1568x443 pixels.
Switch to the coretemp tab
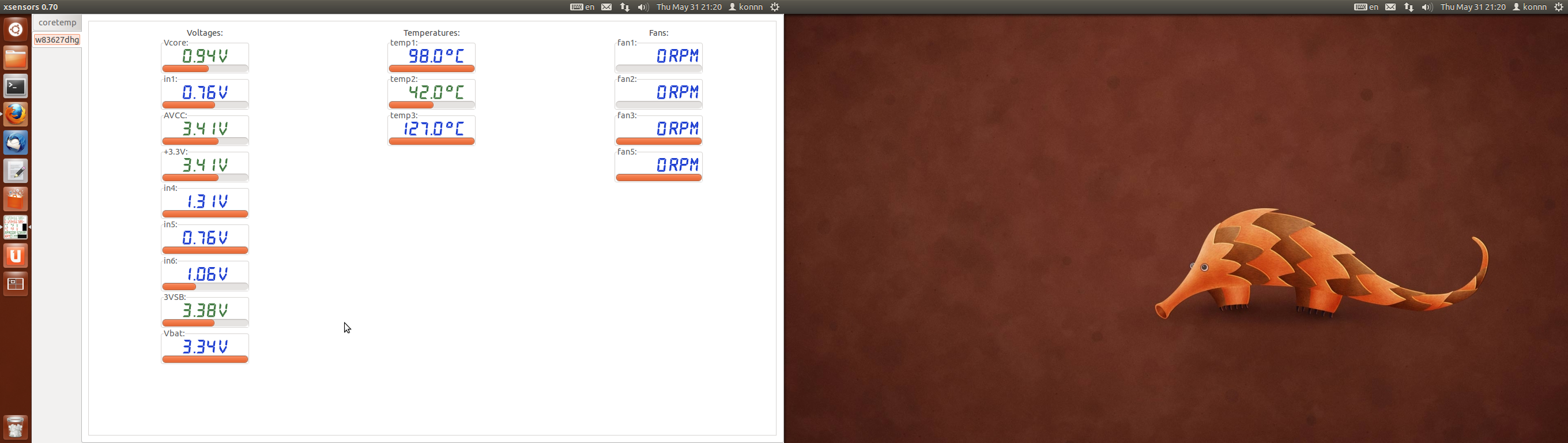pyautogui.click(x=57, y=22)
